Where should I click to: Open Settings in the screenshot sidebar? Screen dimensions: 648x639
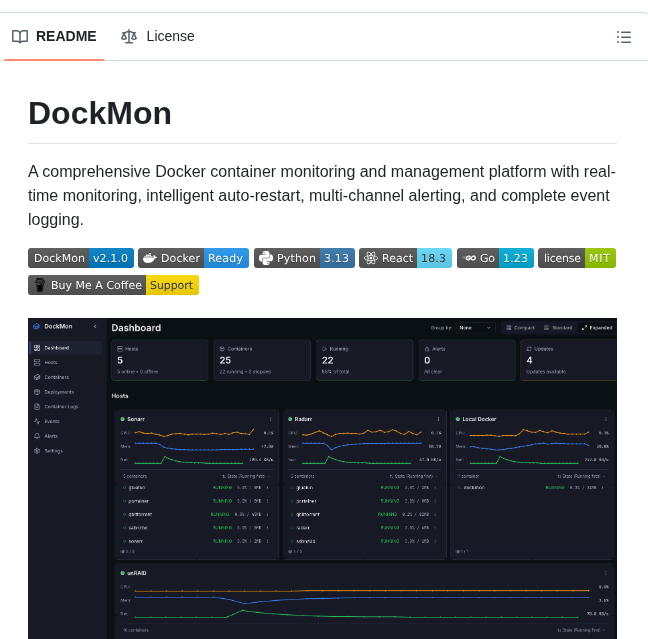(x=48, y=451)
